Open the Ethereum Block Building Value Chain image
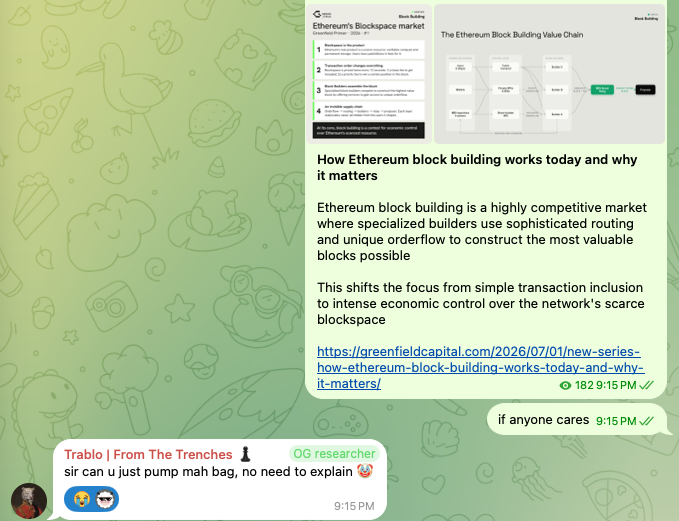 549,74
